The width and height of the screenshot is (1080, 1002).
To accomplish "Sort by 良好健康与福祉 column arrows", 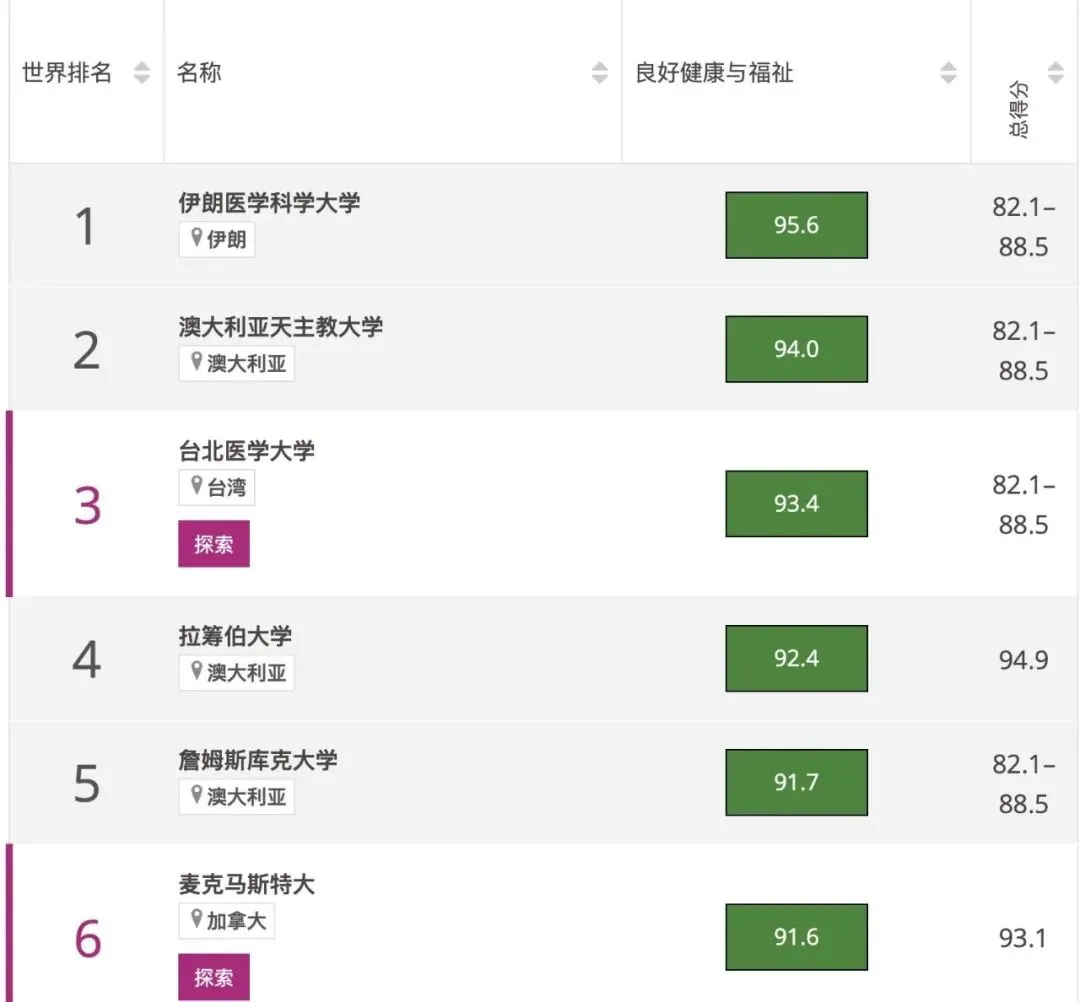I will pyautogui.click(x=948, y=73).
